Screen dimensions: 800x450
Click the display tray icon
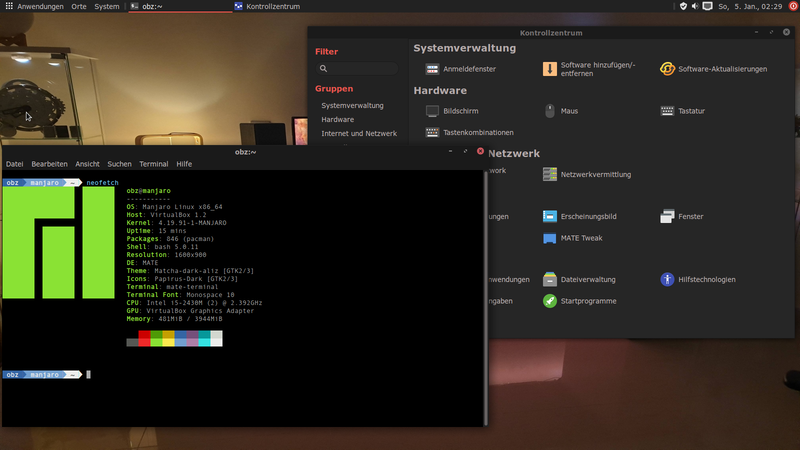coord(707,6)
